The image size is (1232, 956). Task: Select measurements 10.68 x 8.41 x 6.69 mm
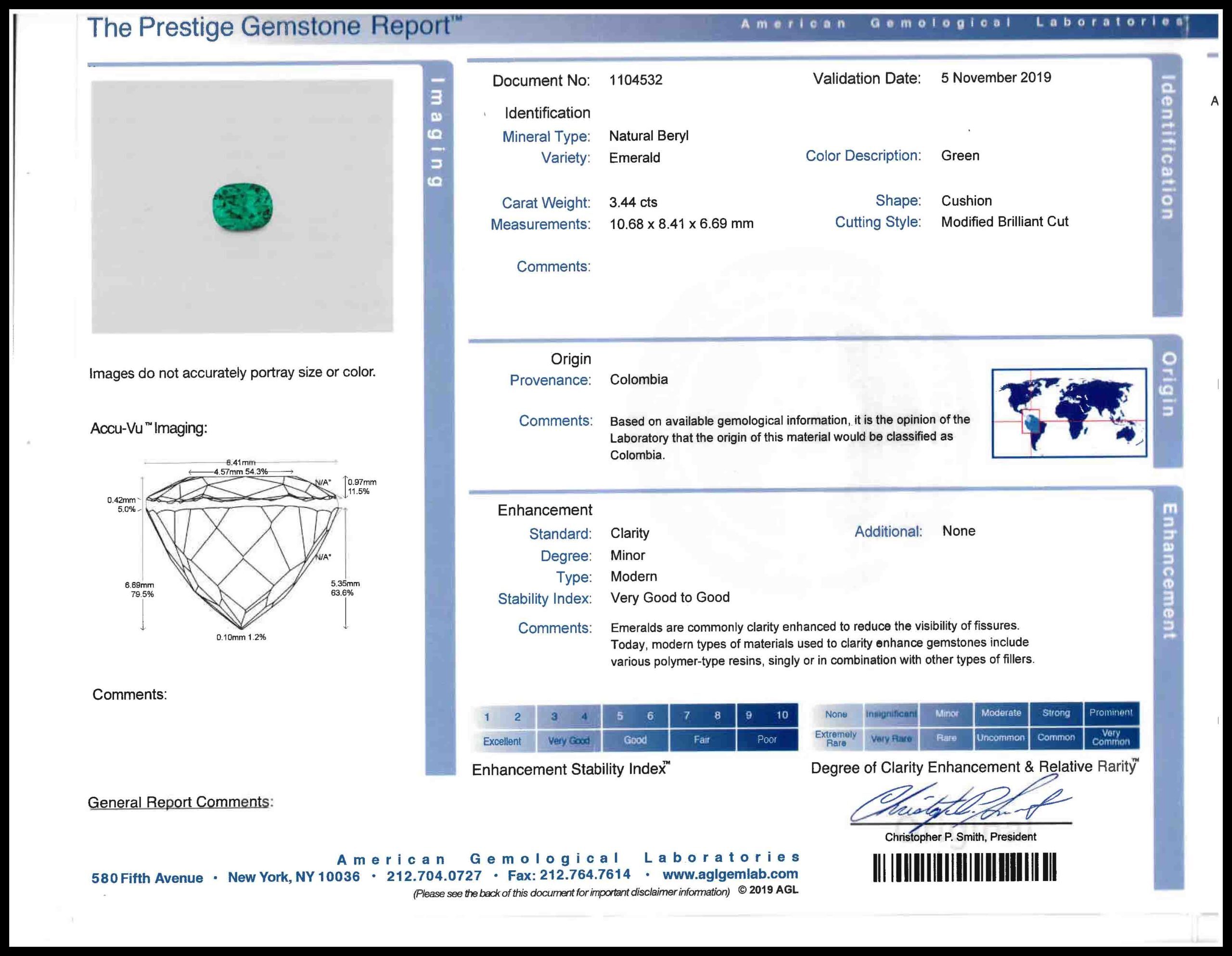point(681,223)
